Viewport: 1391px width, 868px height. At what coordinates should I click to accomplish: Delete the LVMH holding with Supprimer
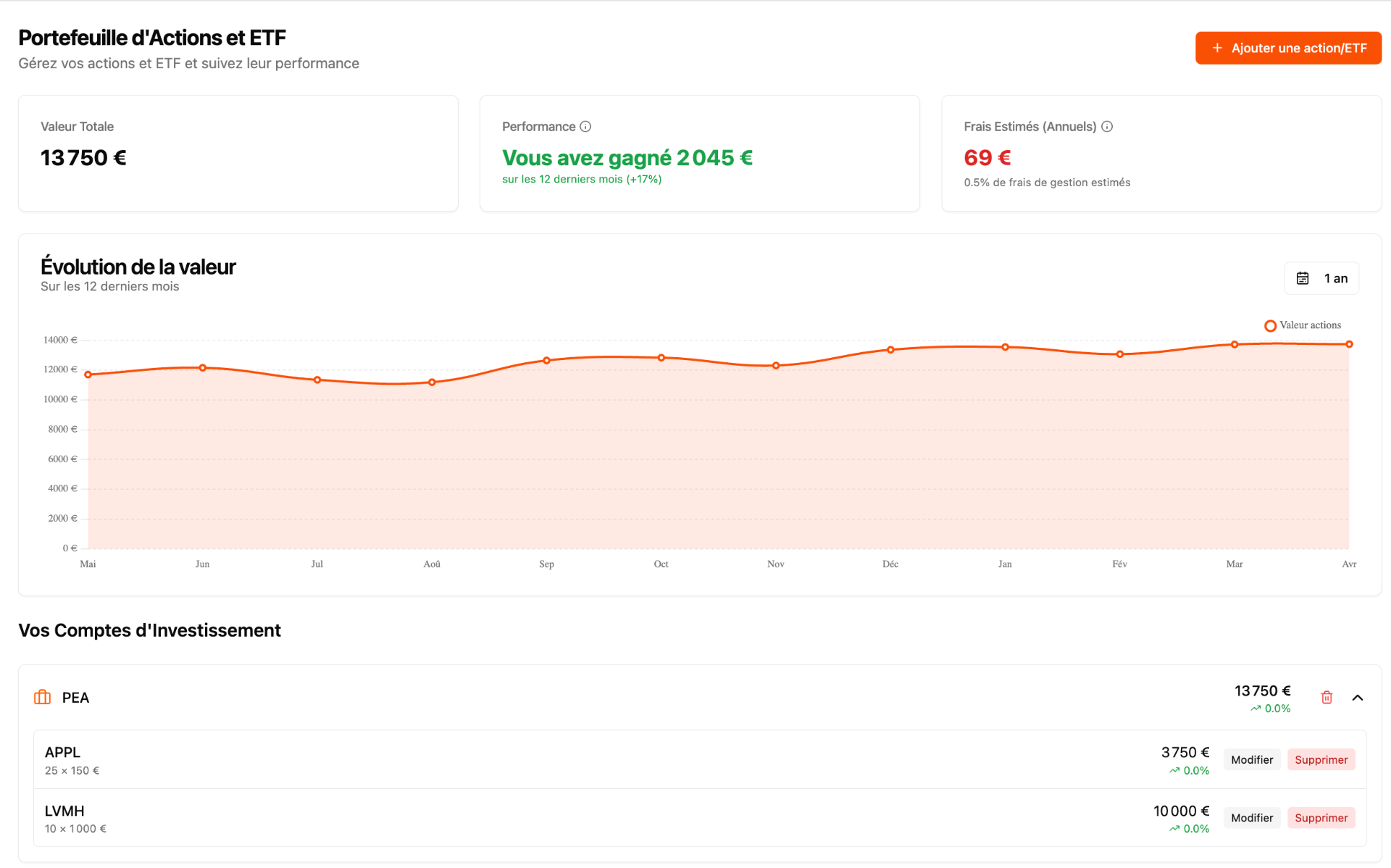[x=1321, y=817]
